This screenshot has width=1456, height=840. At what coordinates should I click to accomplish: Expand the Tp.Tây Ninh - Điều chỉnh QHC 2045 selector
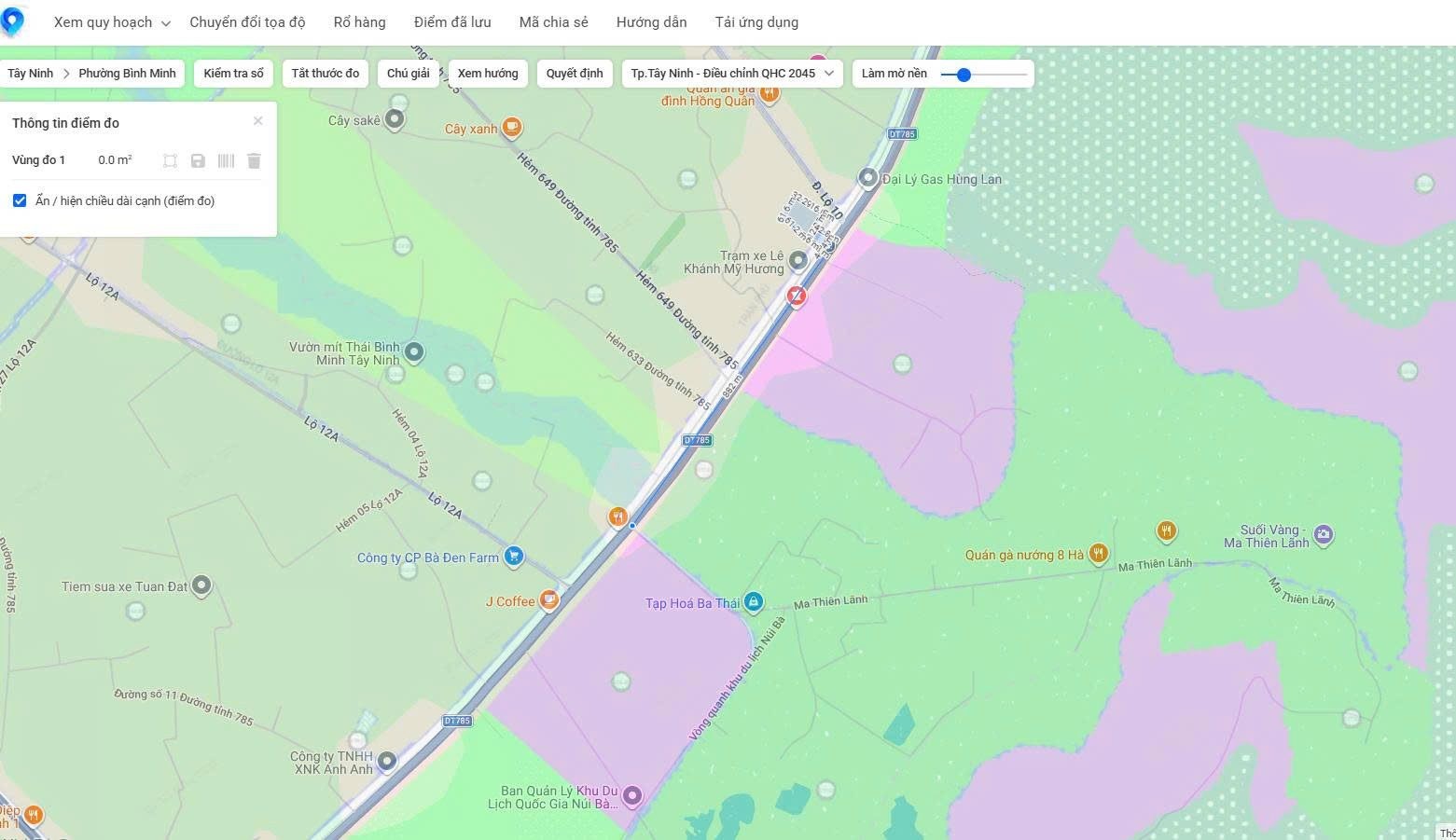(732, 74)
